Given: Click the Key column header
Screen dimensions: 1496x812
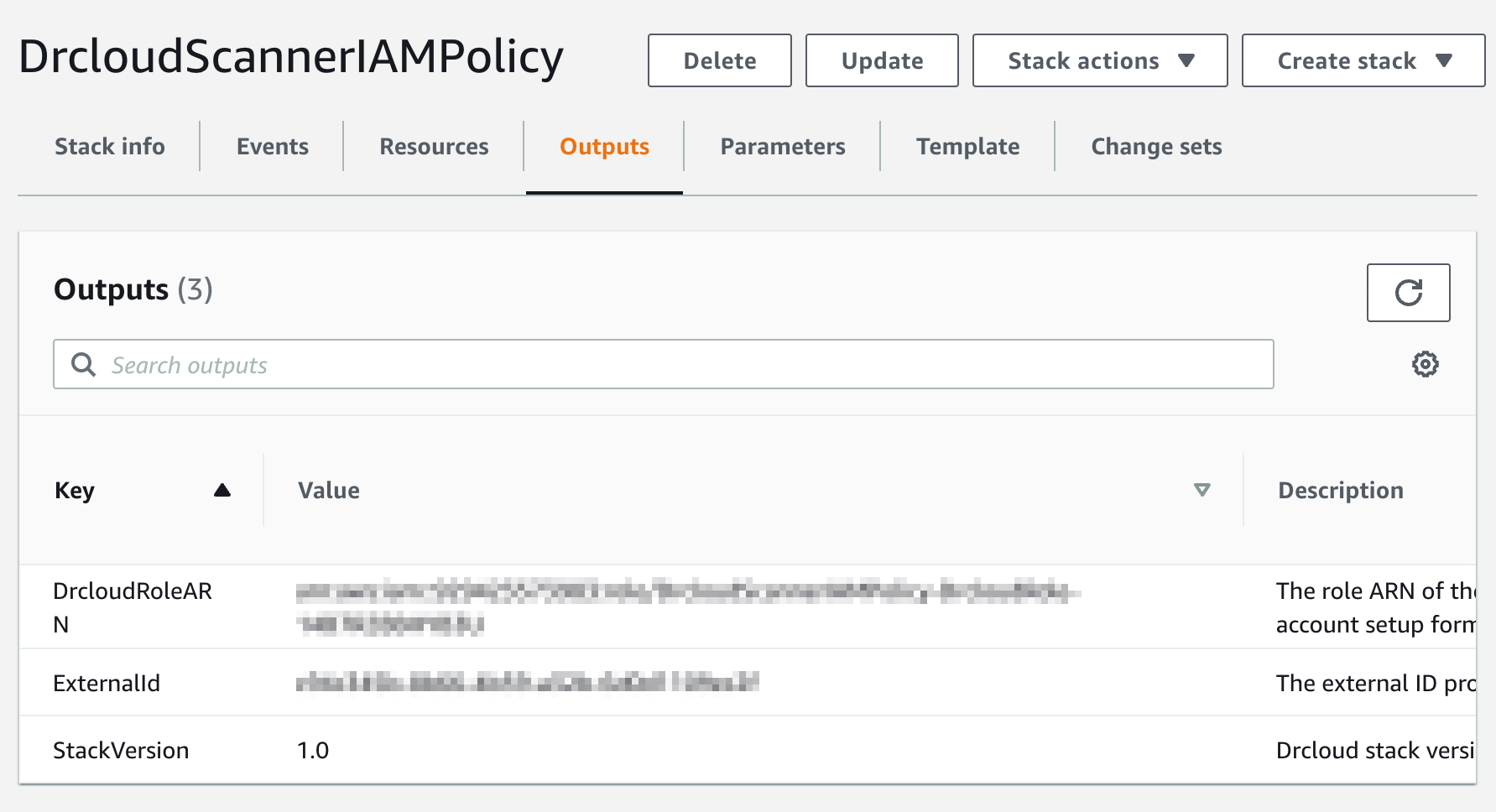Looking at the screenshot, I should point(75,490).
